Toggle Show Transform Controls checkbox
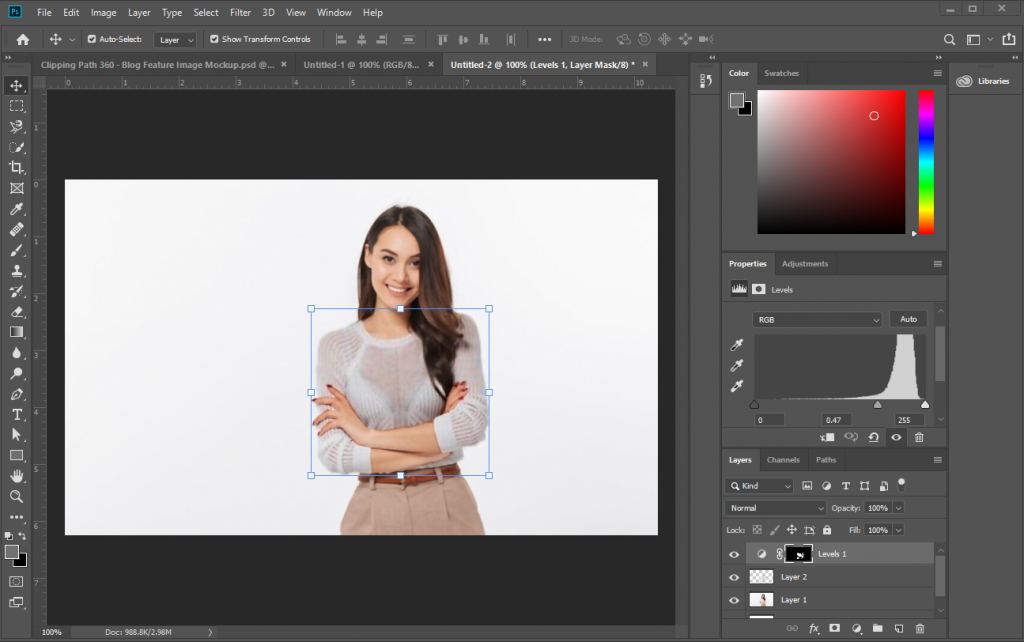Viewport: 1024px width, 642px height. [x=214, y=39]
